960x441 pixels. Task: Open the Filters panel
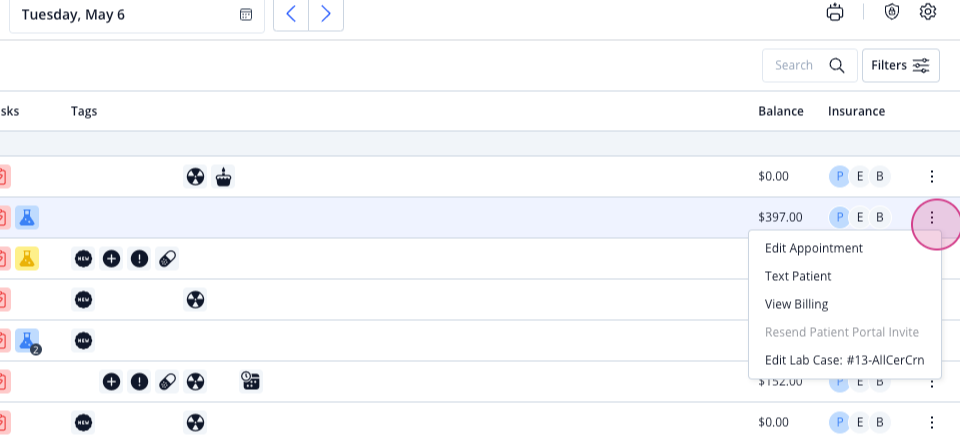click(x=901, y=66)
